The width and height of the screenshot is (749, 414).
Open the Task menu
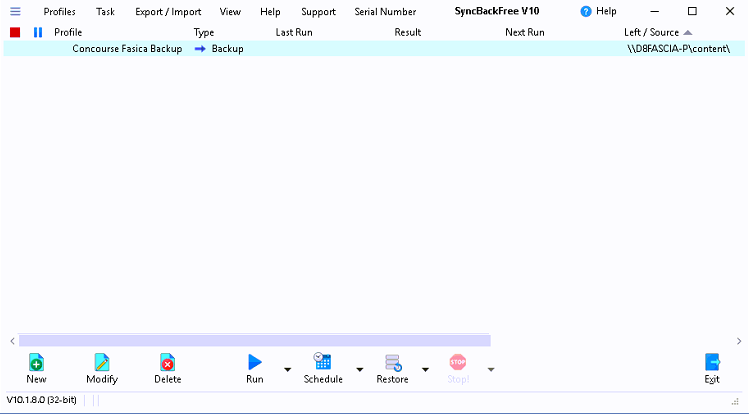105,12
